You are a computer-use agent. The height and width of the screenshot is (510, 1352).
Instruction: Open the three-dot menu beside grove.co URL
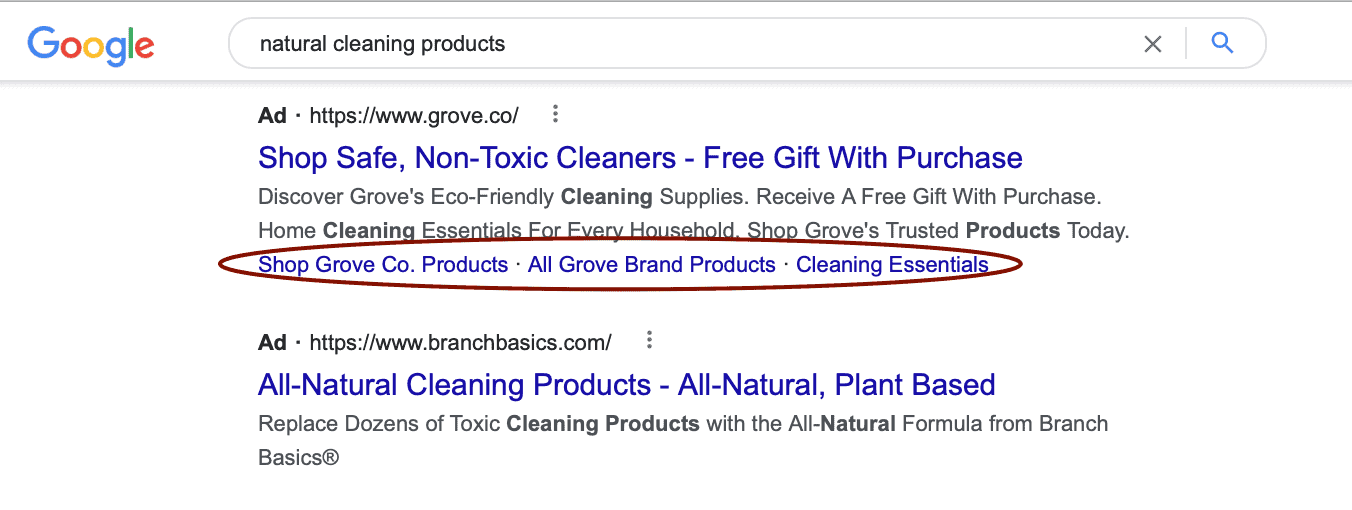556,114
